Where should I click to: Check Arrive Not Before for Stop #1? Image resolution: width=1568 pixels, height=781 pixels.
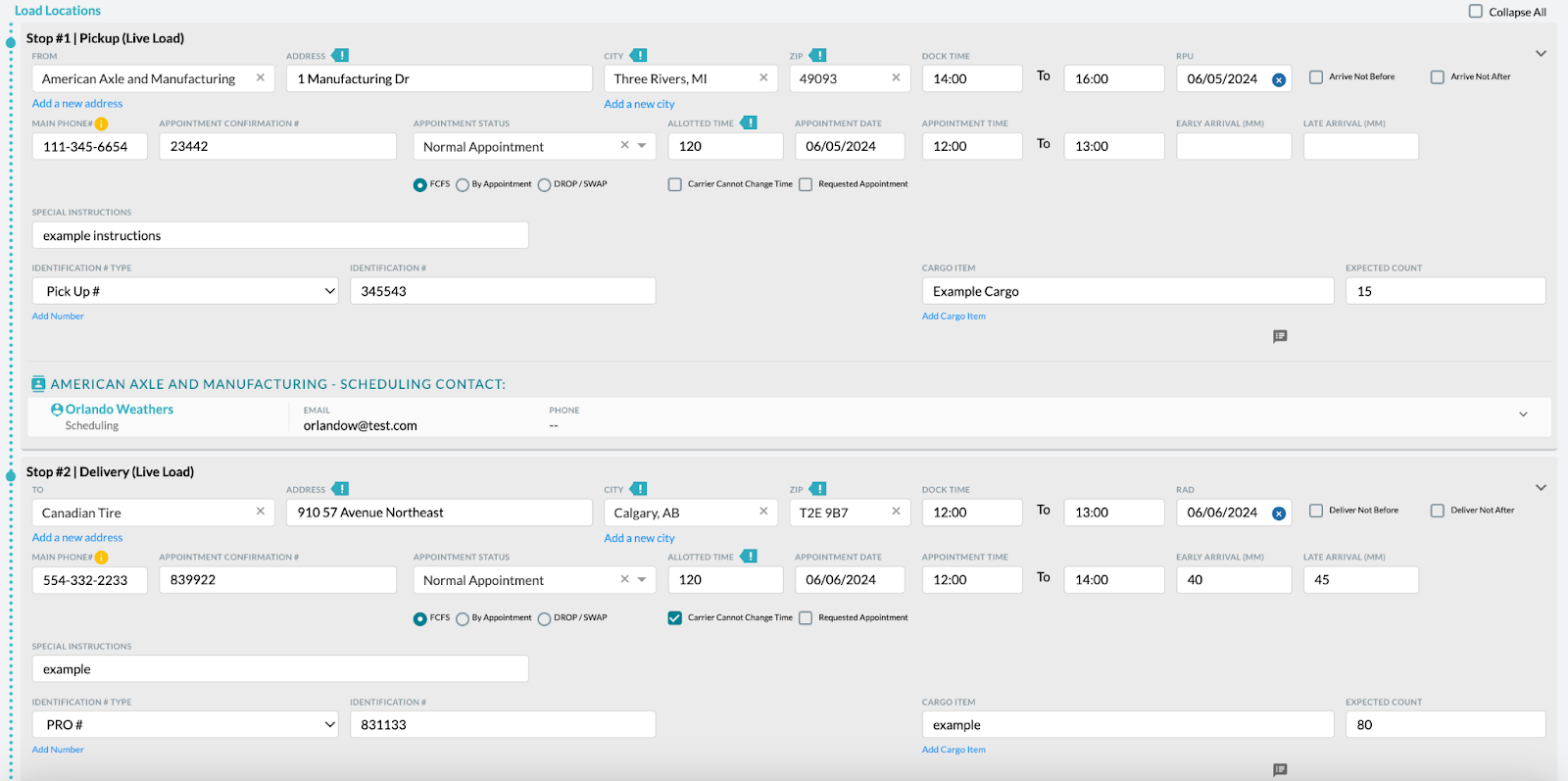[1316, 77]
